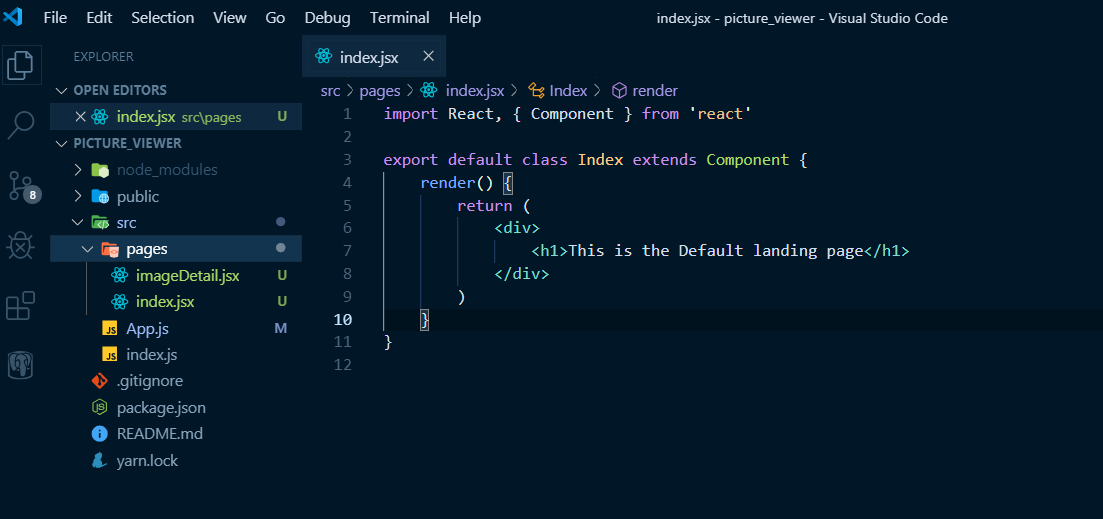Open the Search view icon
Screen dimensions: 1103x519
coord(20,124)
